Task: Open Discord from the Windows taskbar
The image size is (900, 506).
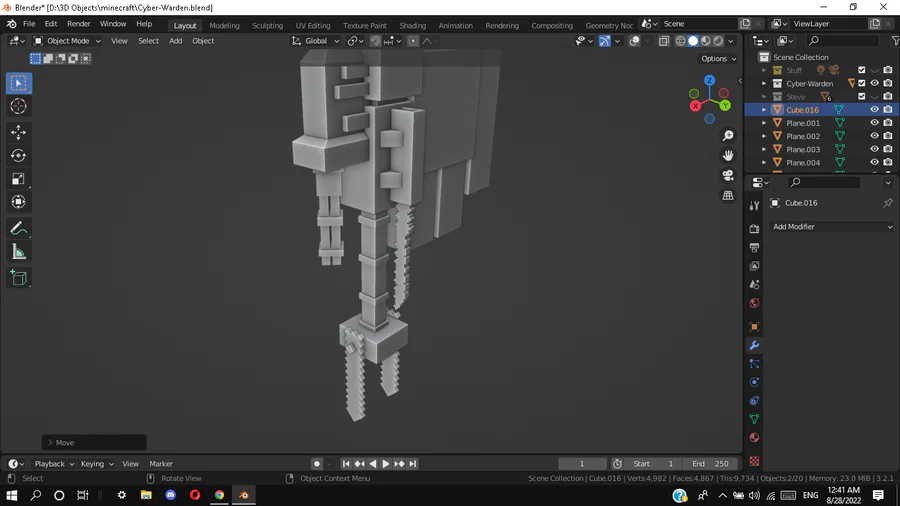Action: (x=170, y=495)
